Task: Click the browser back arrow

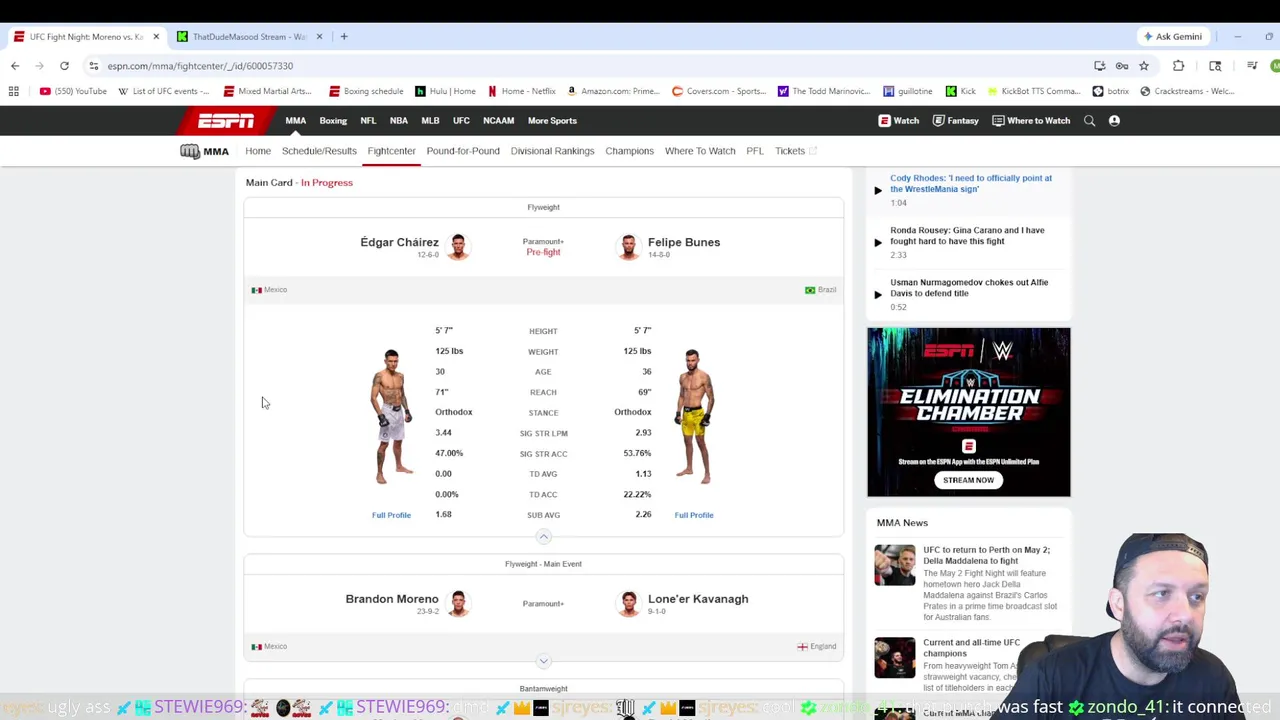Action: 15,66
